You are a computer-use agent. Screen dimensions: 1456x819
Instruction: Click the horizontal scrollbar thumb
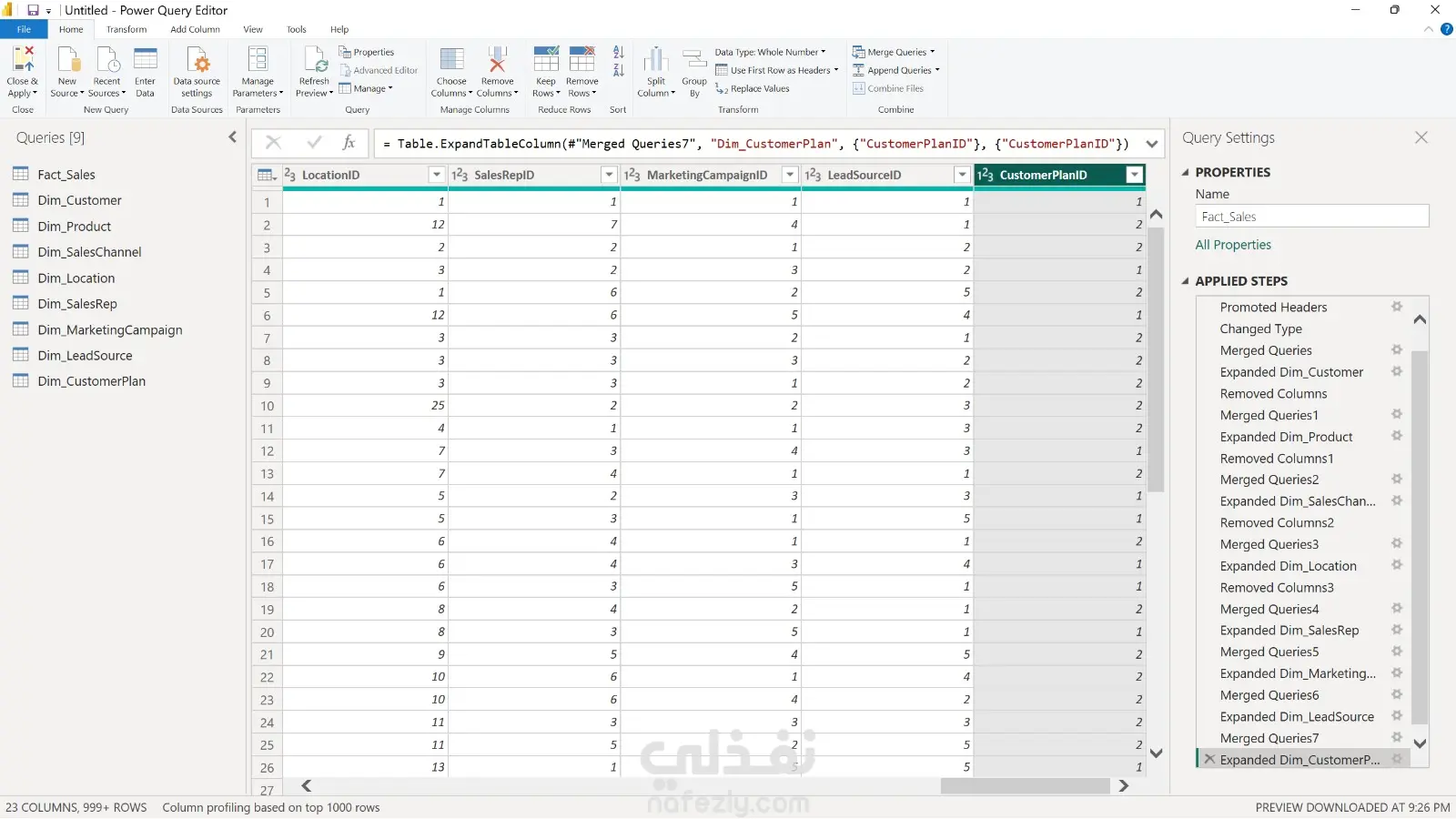[1025, 786]
